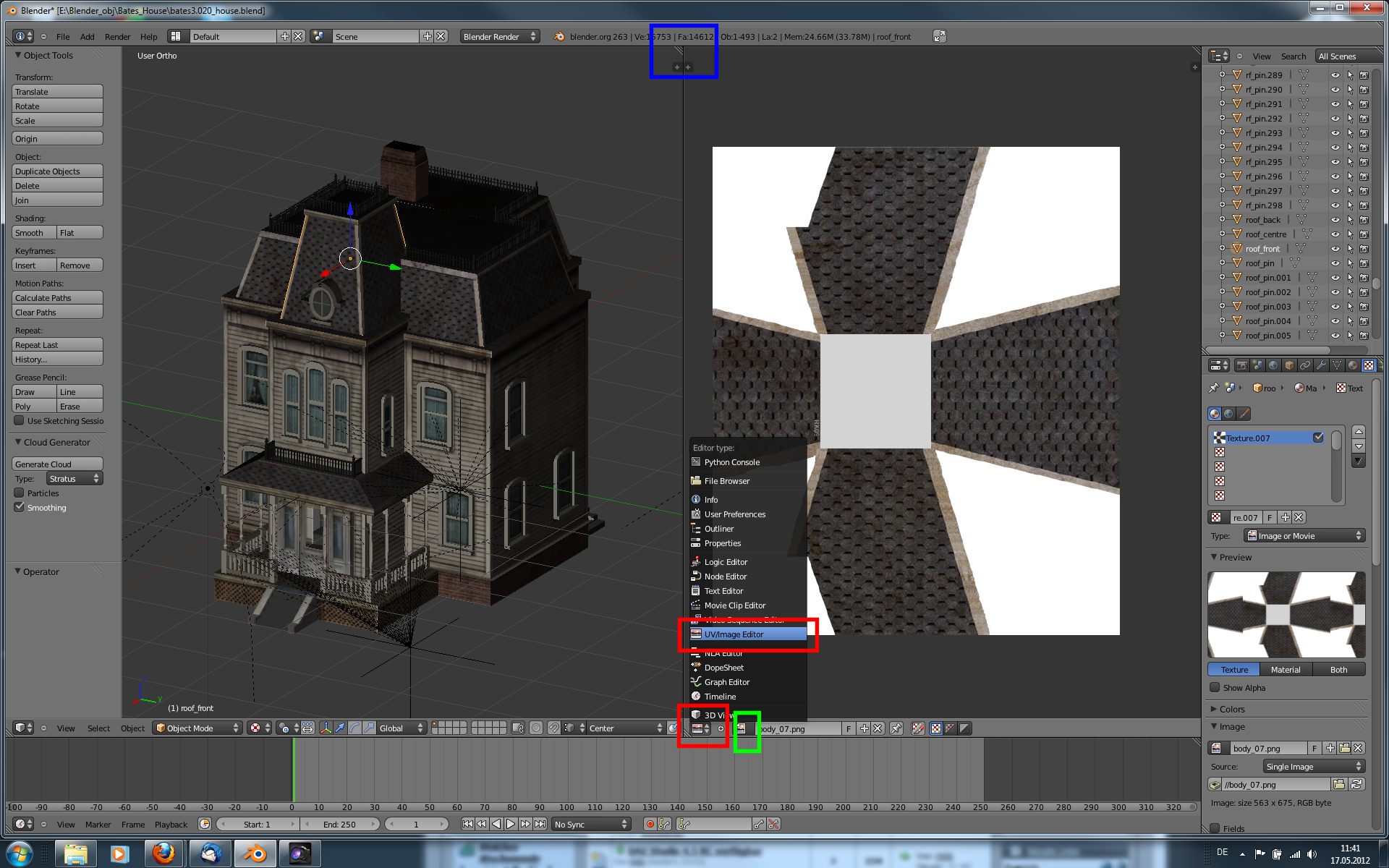The image size is (1389, 868).
Task: Launch Blender from the Windows taskbar
Action: [x=254, y=854]
